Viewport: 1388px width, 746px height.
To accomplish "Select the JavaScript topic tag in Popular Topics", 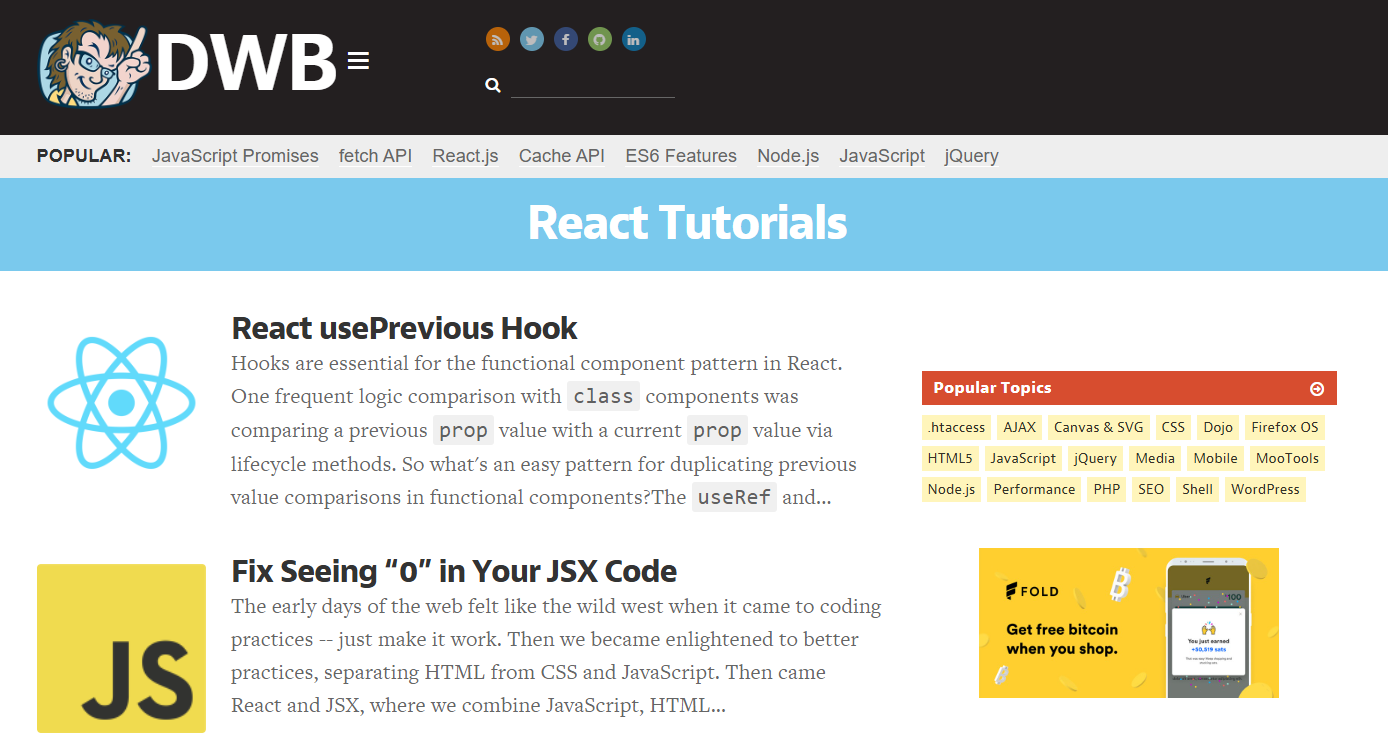I will click(x=1023, y=458).
